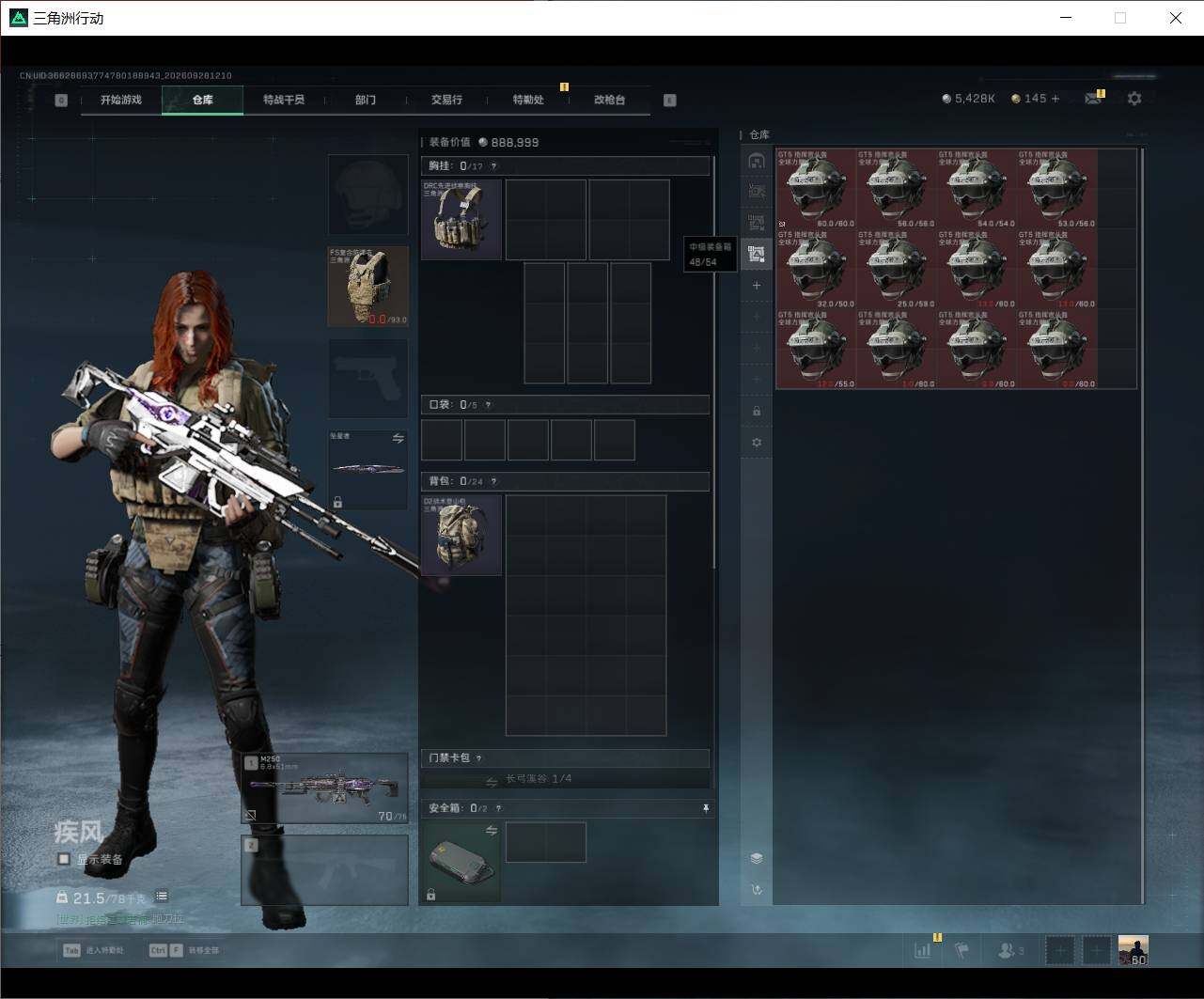Click the help icon next to 胸挂
Screen dimensions: 1204x999
coord(494,166)
